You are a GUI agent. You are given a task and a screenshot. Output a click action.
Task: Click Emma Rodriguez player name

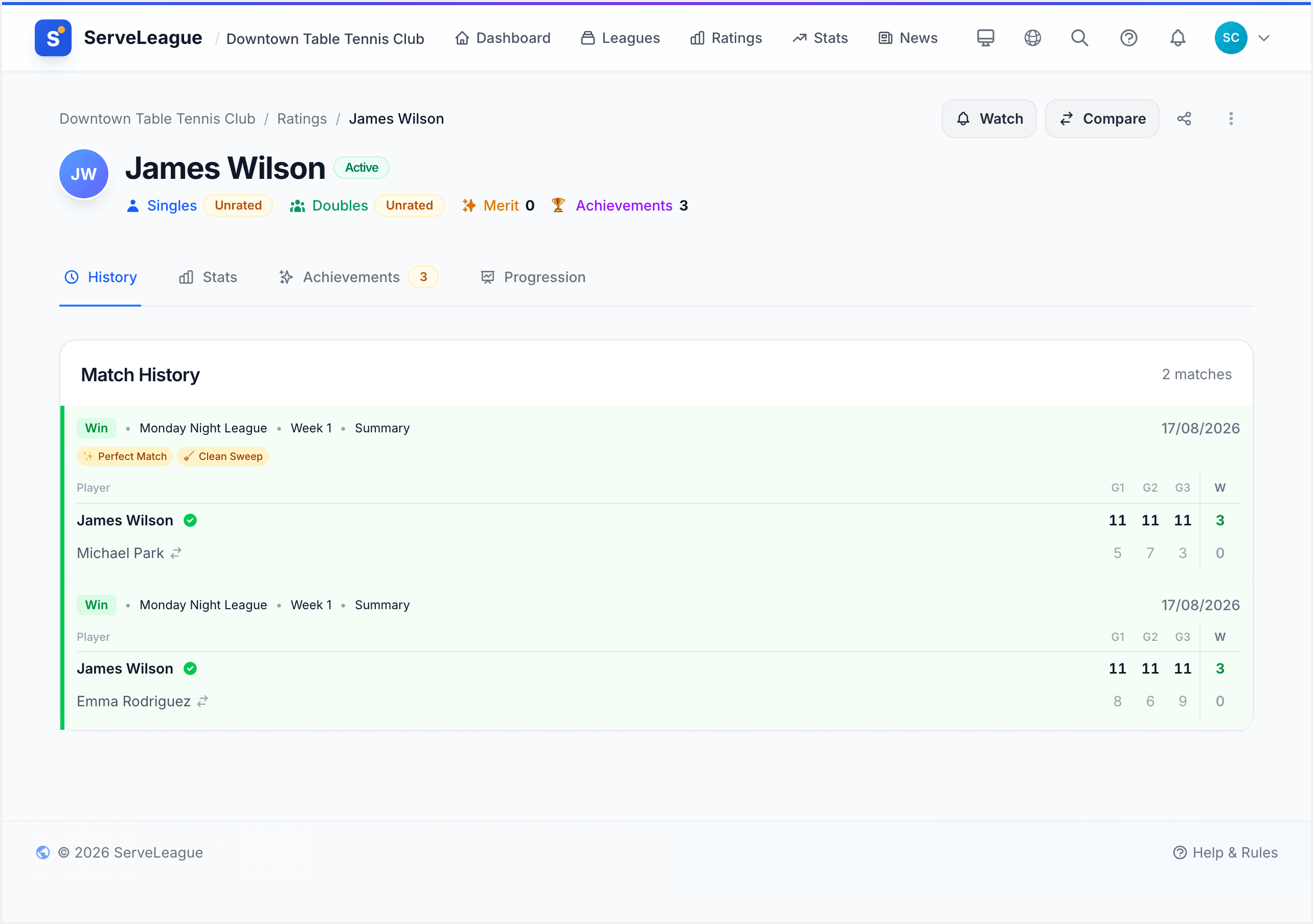pyautogui.click(x=133, y=701)
